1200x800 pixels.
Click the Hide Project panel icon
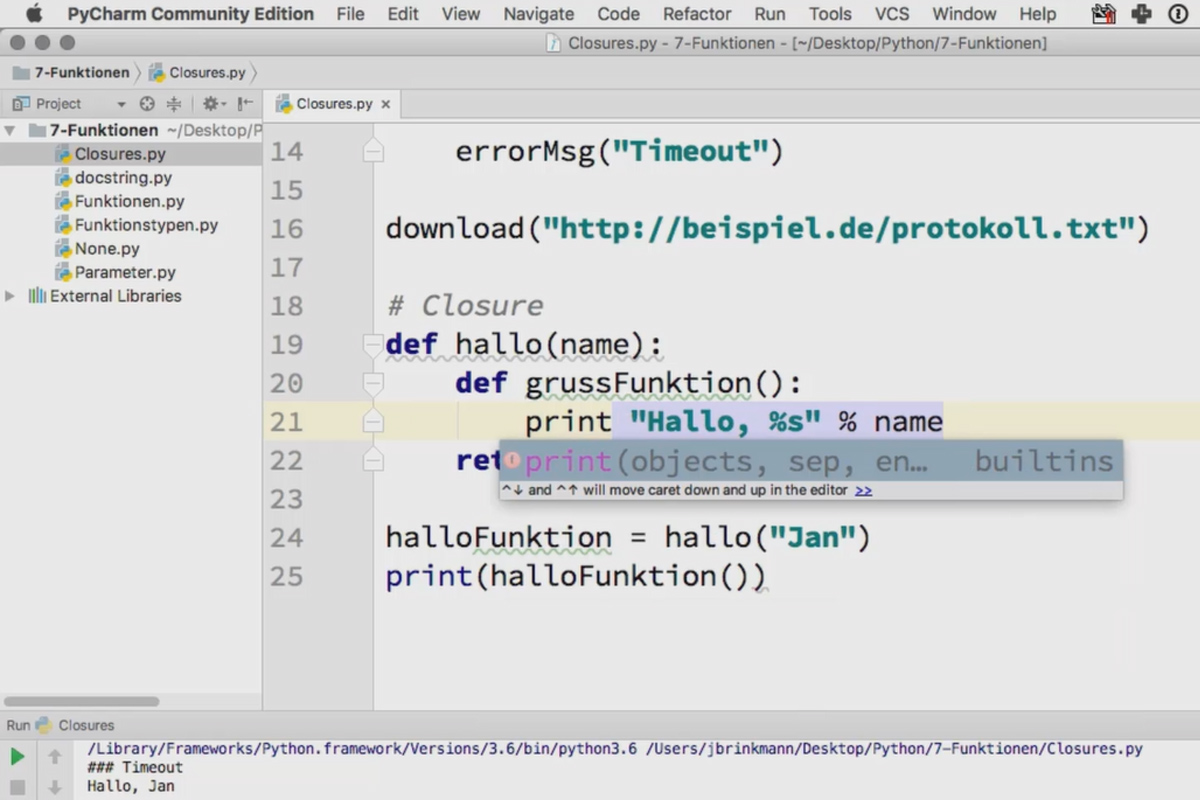pyautogui.click(x=245, y=104)
